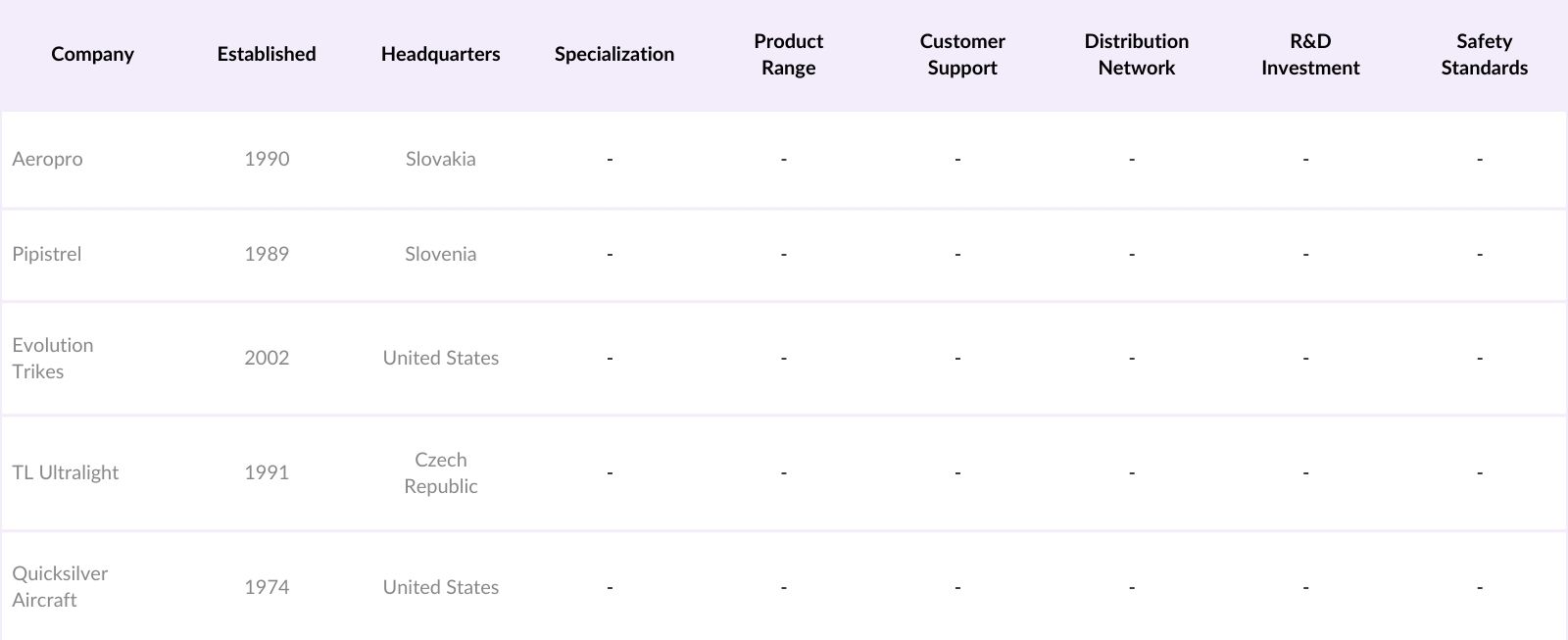Click the Safety Standards column header
This screenshot has height=640, width=1568.
pyautogui.click(x=1484, y=54)
